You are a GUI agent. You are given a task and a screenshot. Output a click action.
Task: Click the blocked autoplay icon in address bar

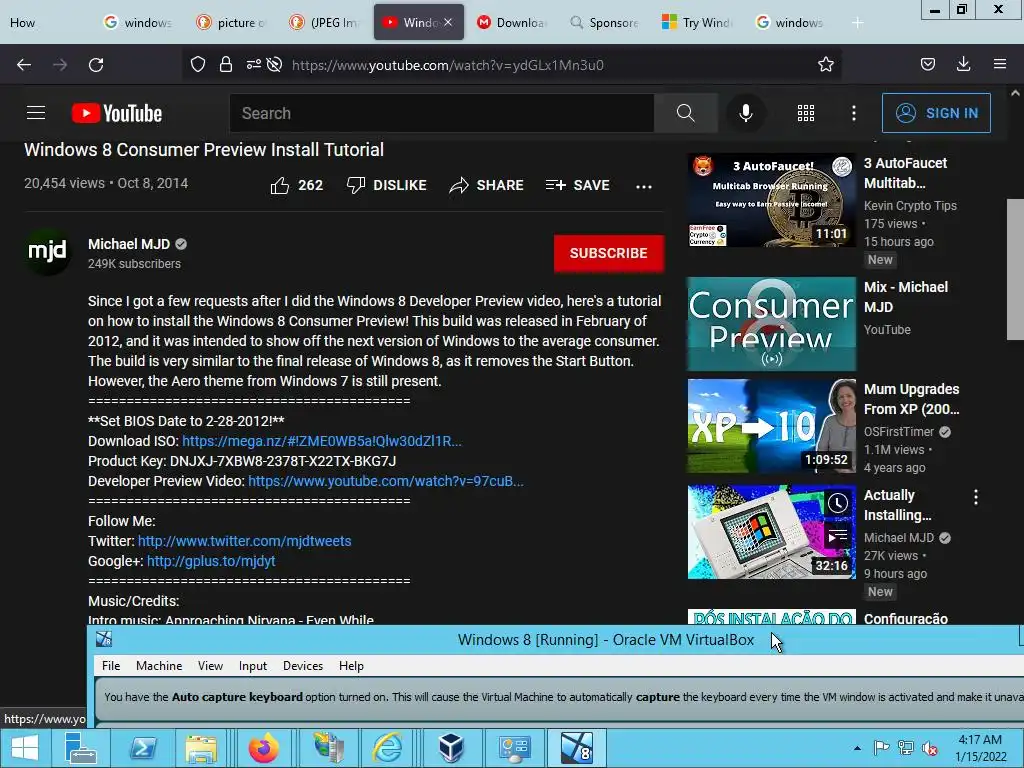tap(275, 64)
